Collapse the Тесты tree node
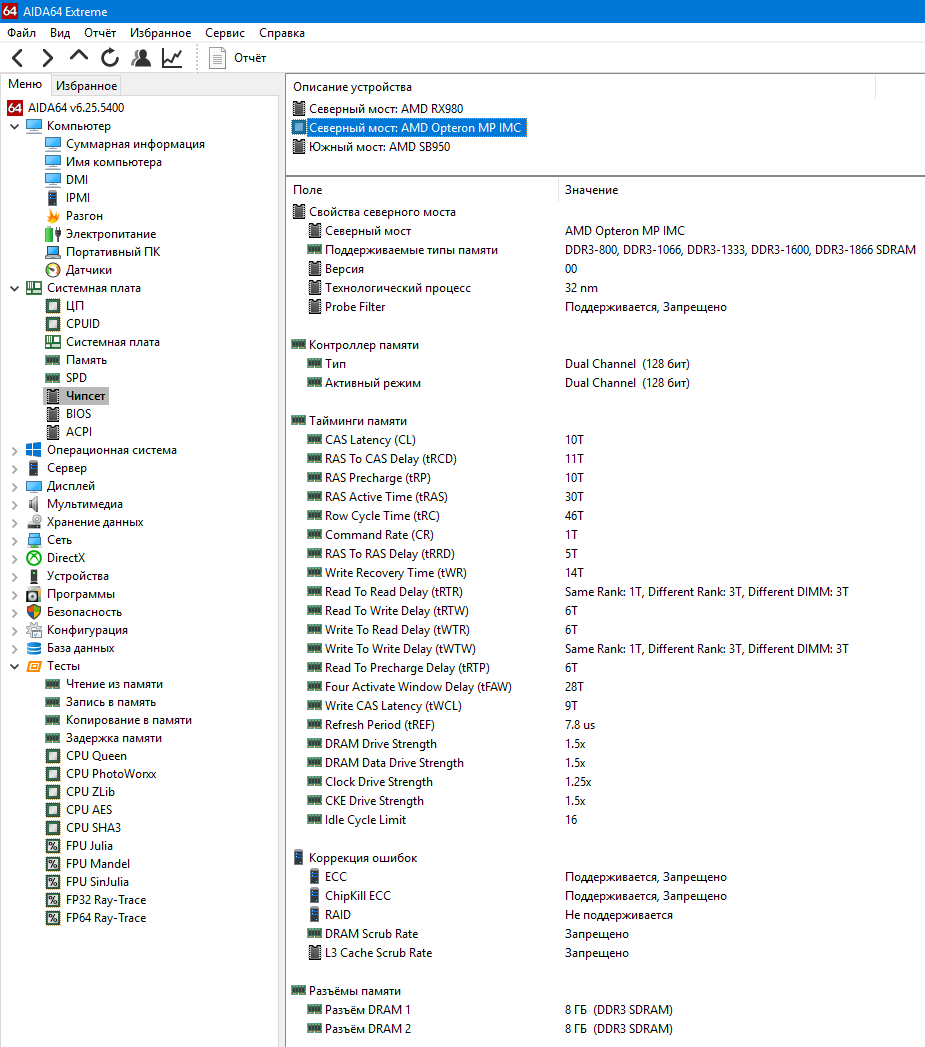The height and width of the screenshot is (1047, 925). (x=14, y=666)
